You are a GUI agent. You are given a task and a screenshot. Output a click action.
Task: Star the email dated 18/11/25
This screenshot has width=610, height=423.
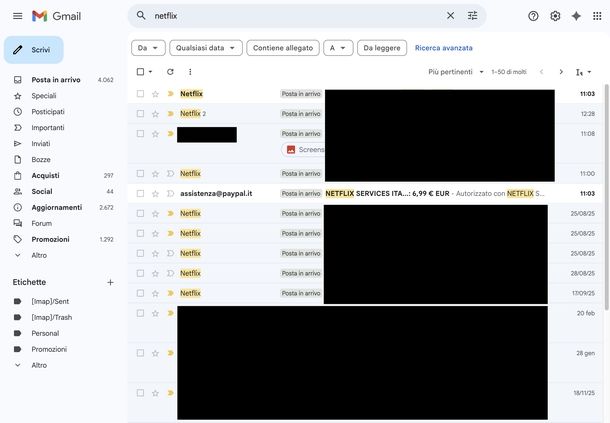coord(155,393)
